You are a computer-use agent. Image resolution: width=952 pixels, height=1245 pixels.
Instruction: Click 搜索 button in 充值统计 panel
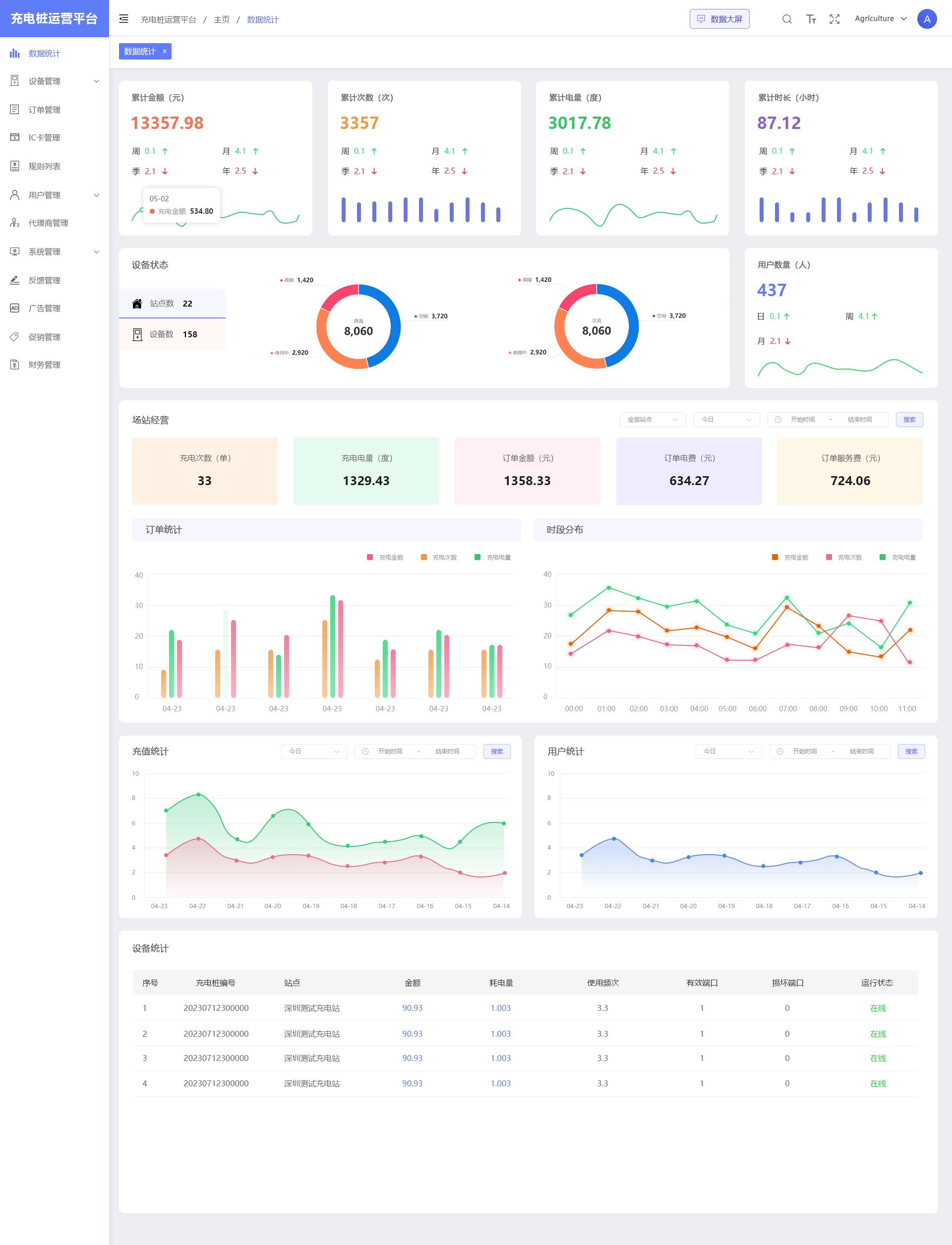(x=496, y=751)
